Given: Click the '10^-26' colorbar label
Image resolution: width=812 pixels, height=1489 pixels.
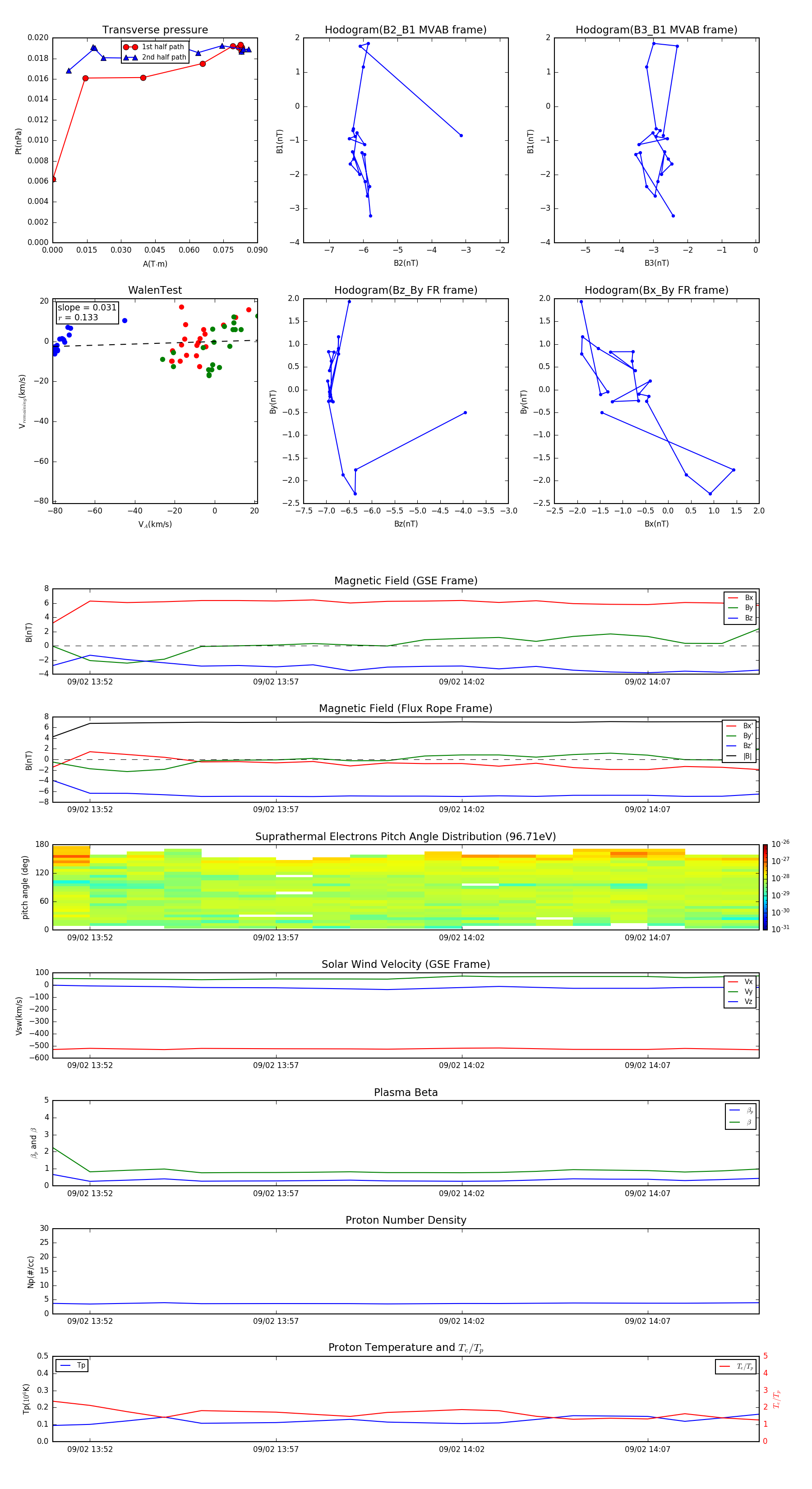Looking at the screenshot, I should click(x=780, y=844).
